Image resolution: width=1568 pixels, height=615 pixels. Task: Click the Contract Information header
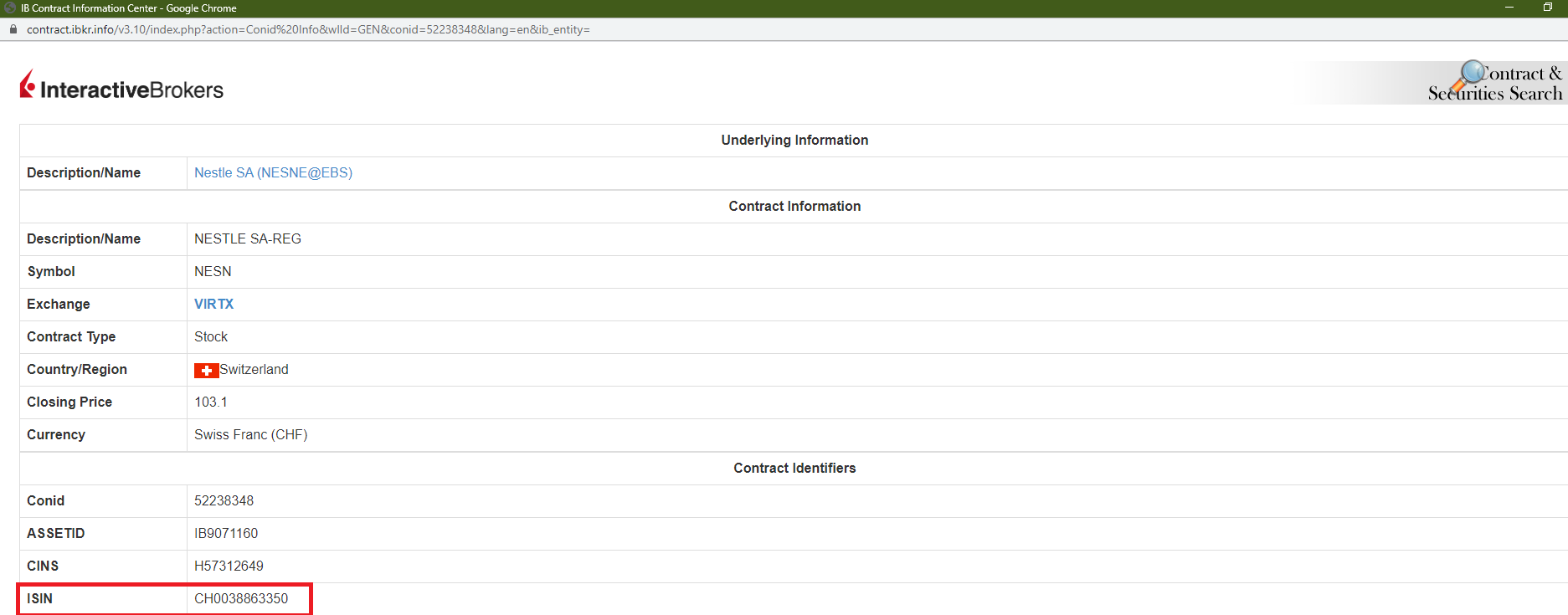[x=794, y=206]
